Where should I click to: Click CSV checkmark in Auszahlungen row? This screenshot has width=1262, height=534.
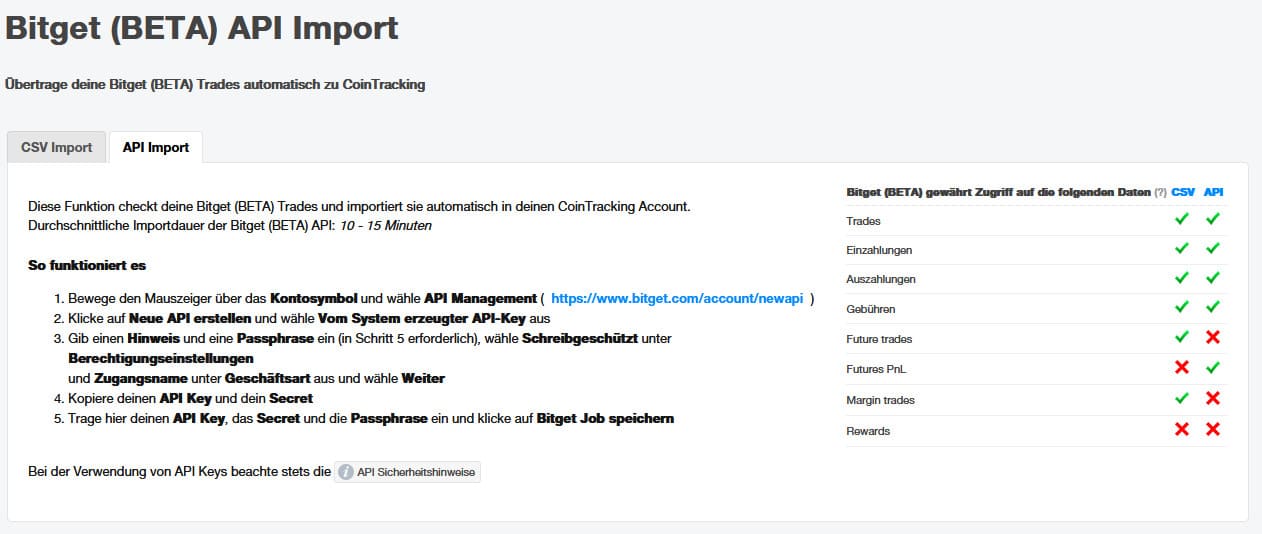coord(1182,278)
